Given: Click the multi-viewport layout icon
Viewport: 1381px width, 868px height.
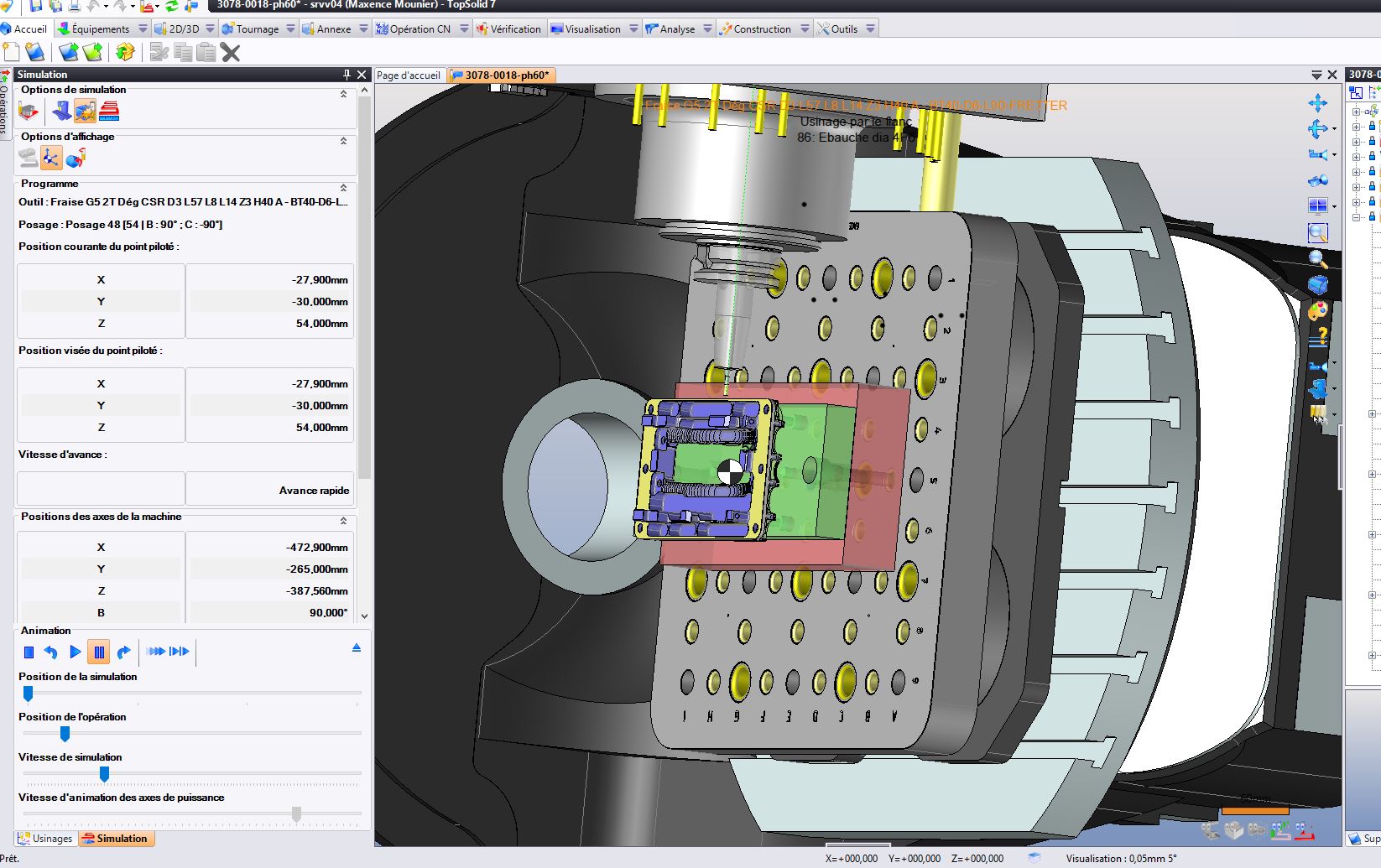Looking at the screenshot, I should click(1317, 205).
